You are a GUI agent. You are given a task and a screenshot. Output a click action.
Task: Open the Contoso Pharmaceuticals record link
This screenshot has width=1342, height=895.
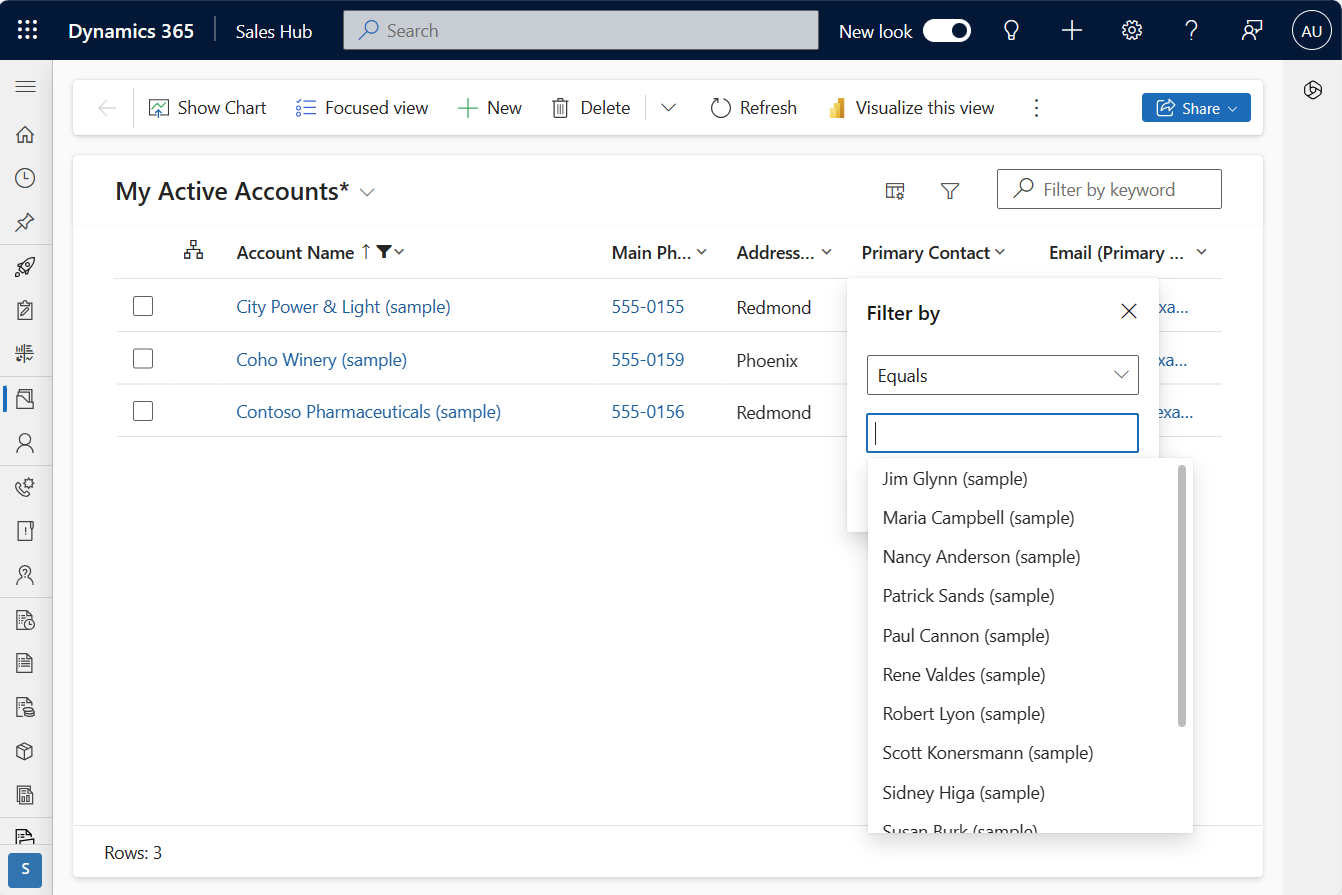pos(368,411)
